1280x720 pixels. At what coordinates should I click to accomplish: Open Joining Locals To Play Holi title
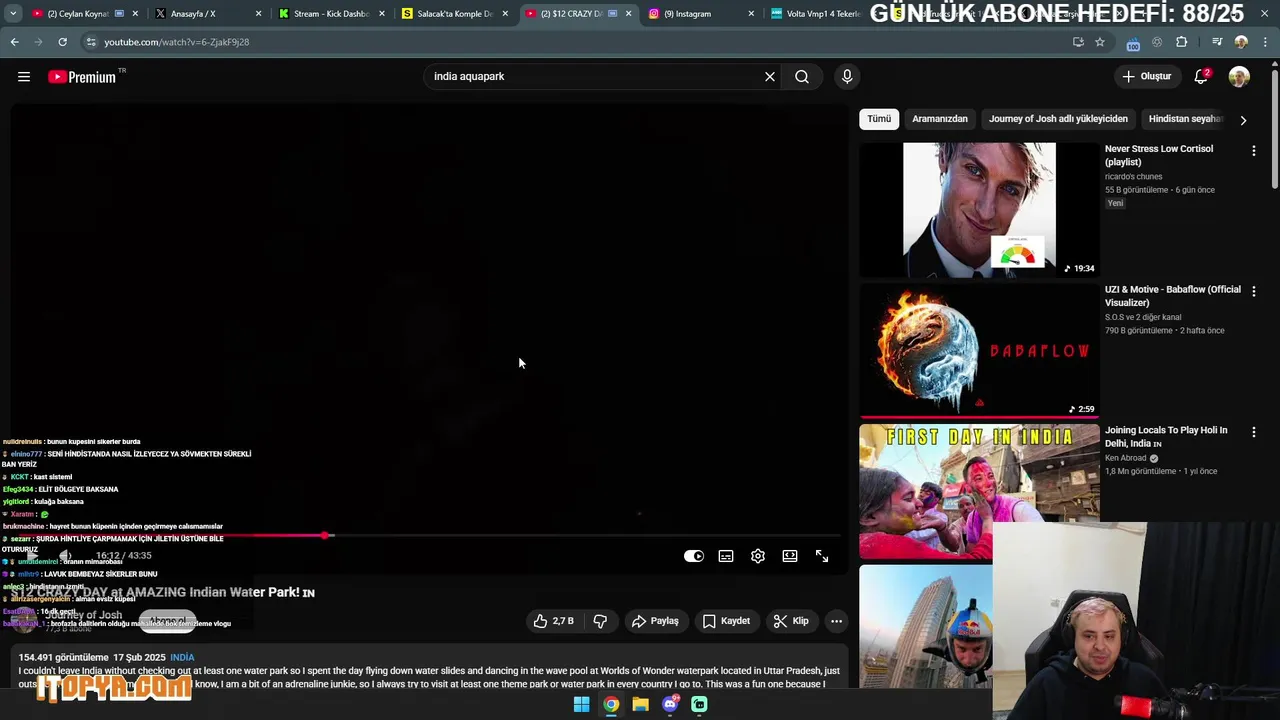[1166, 437]
